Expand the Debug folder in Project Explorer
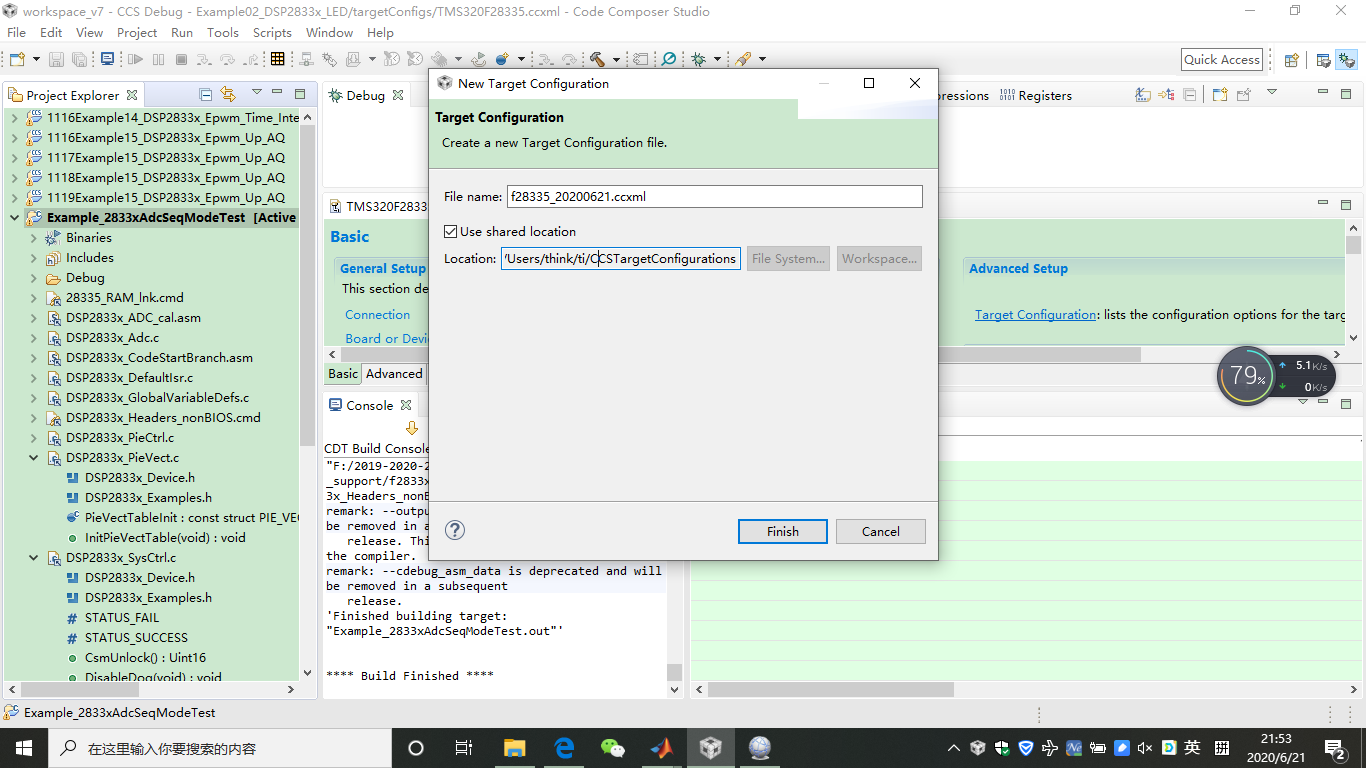 (x=34, y=277)
